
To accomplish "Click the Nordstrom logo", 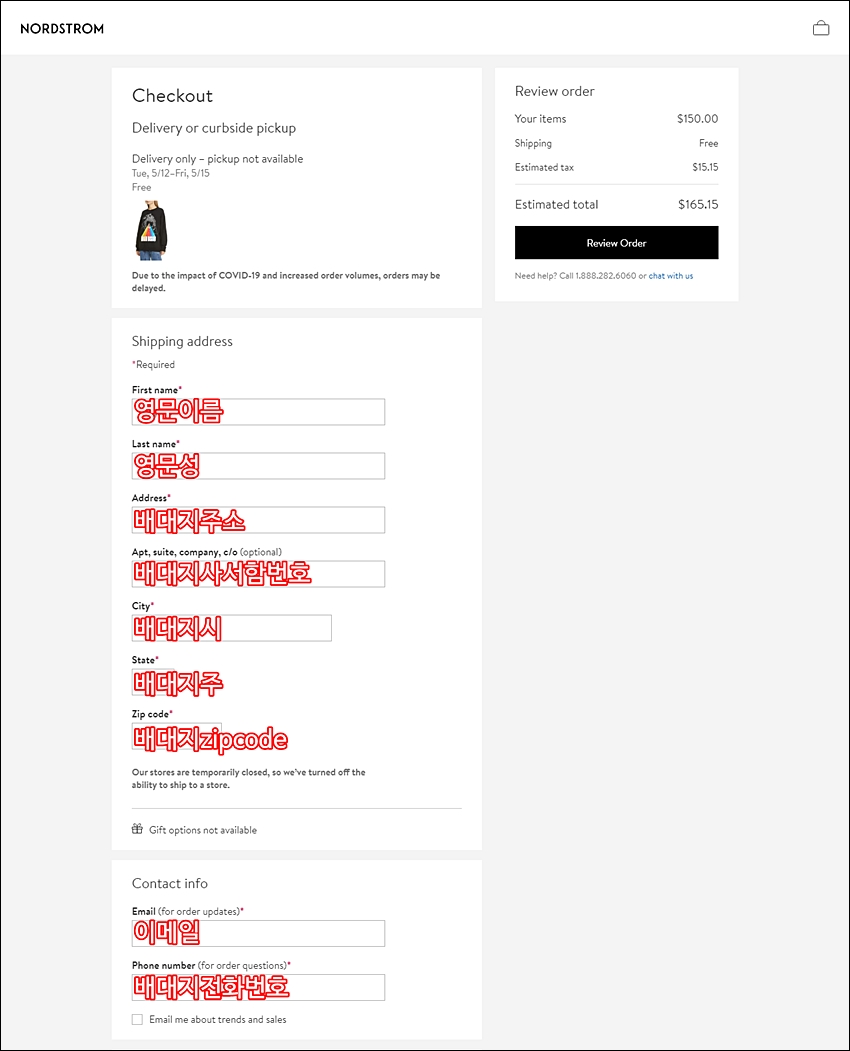I will [x=62, y=29].
